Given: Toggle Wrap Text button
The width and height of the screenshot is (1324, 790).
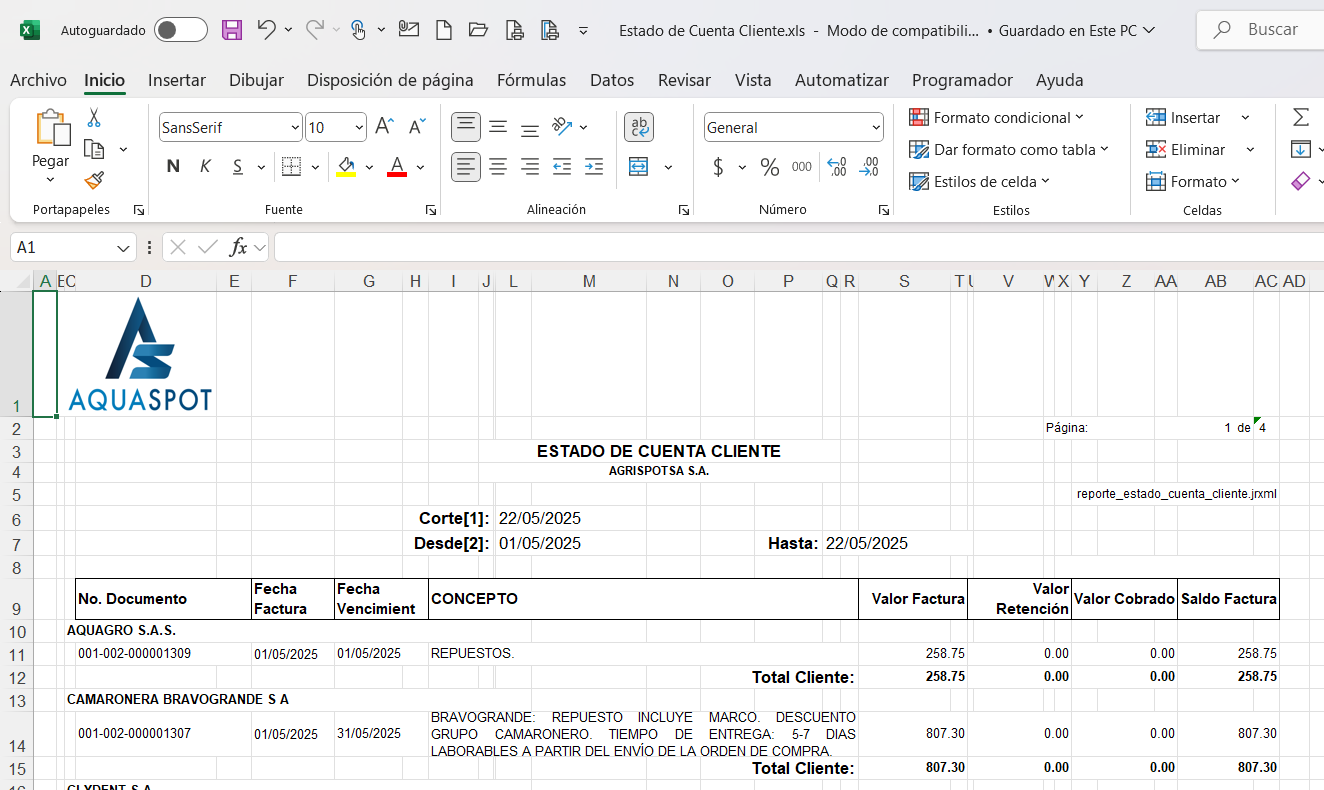Looking at the screenshot, I should (x=639, y=127).
